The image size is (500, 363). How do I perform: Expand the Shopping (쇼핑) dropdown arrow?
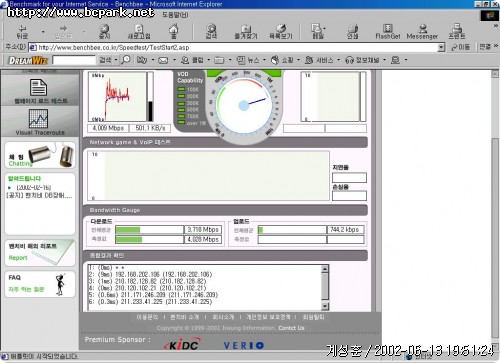point(298,60)
